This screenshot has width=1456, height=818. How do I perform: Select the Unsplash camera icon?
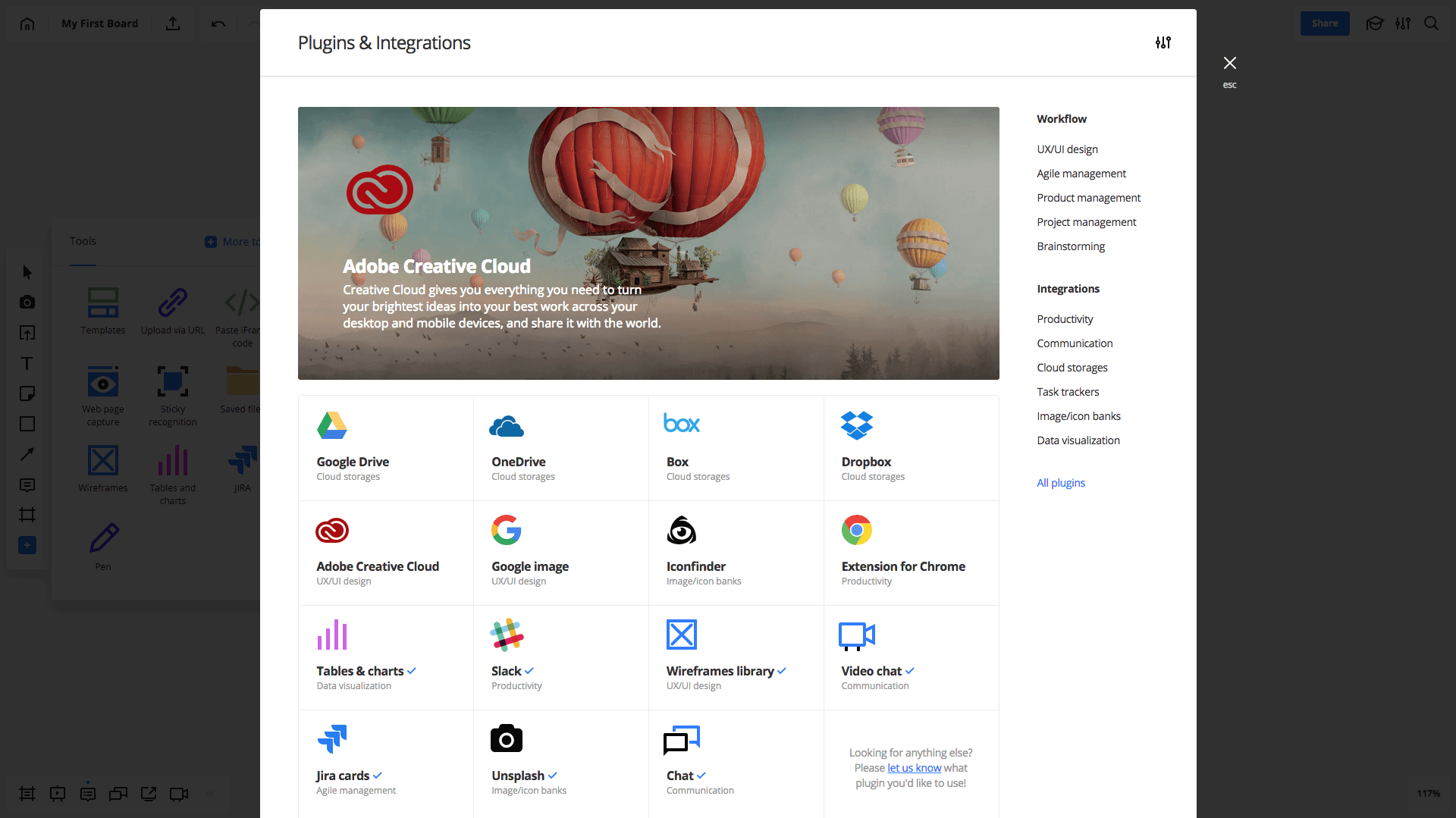coord(507,738)
